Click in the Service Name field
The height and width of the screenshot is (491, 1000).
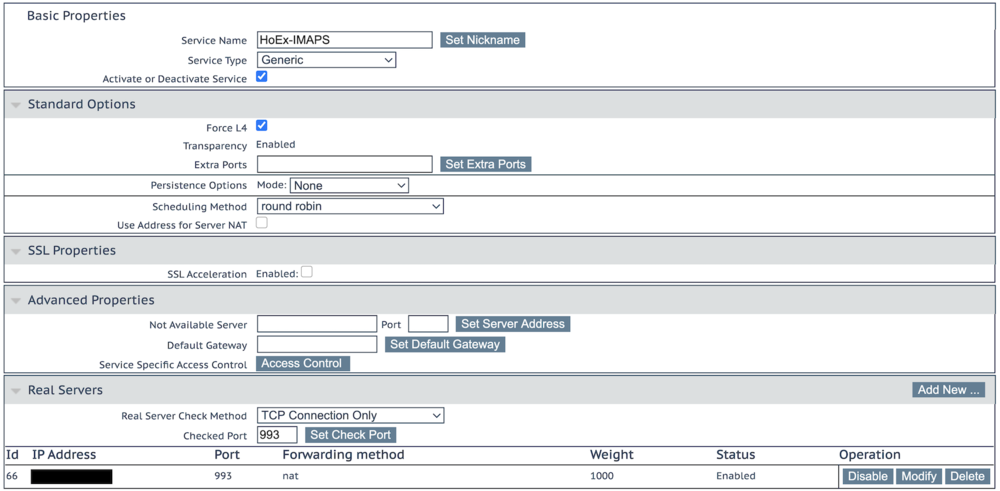tap(344, 40)
